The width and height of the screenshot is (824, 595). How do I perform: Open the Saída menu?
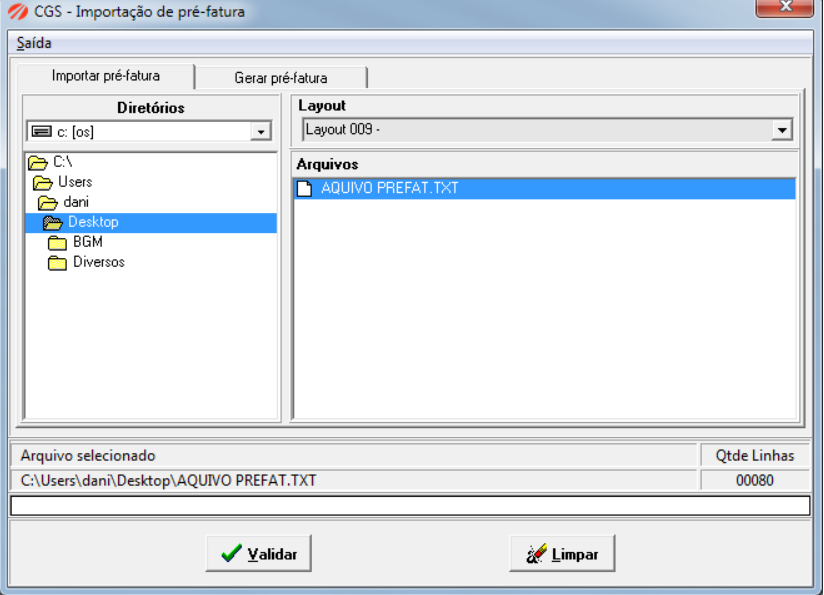tap(34, 43)
